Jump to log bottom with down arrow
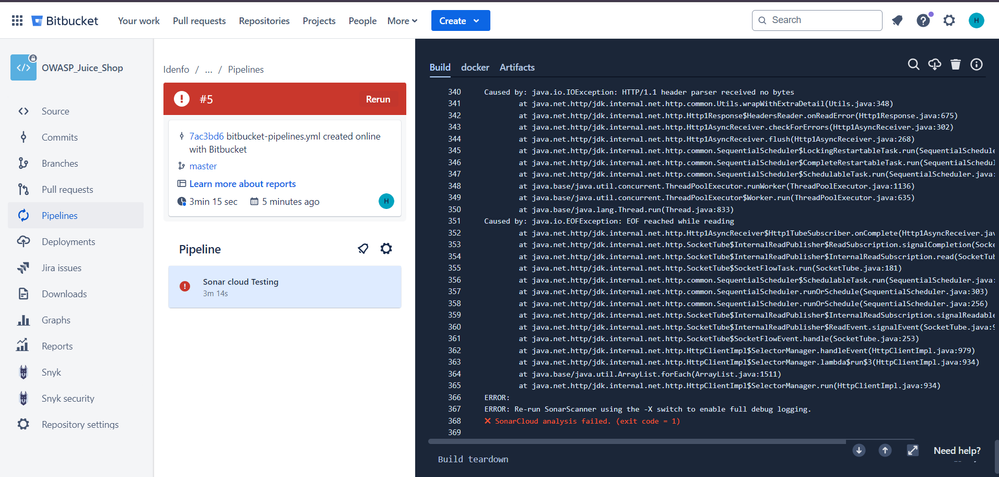Viewport: 999px width, 477px height. tap(859, 450)
